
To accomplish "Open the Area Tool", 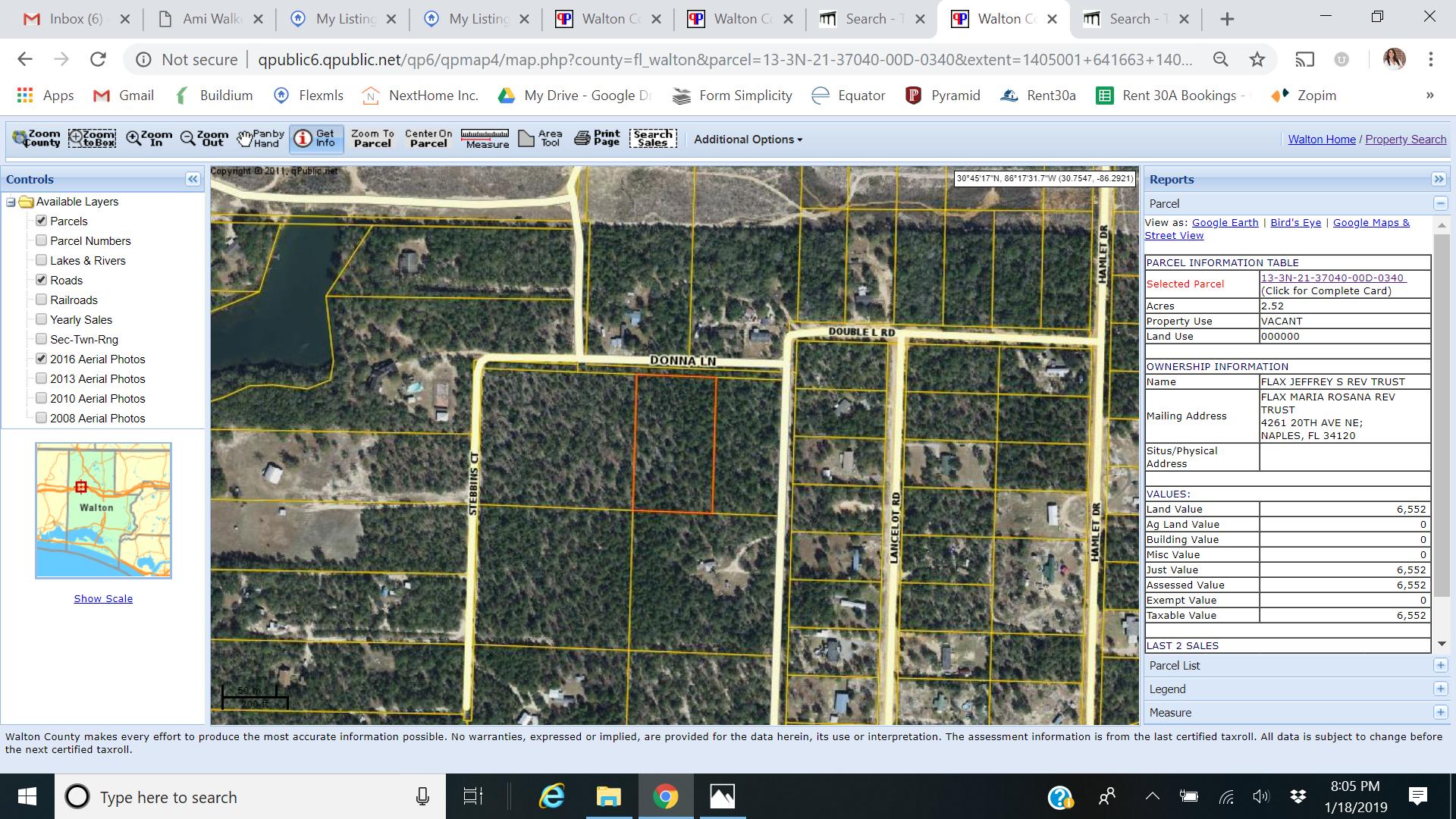I will (540, 139).
